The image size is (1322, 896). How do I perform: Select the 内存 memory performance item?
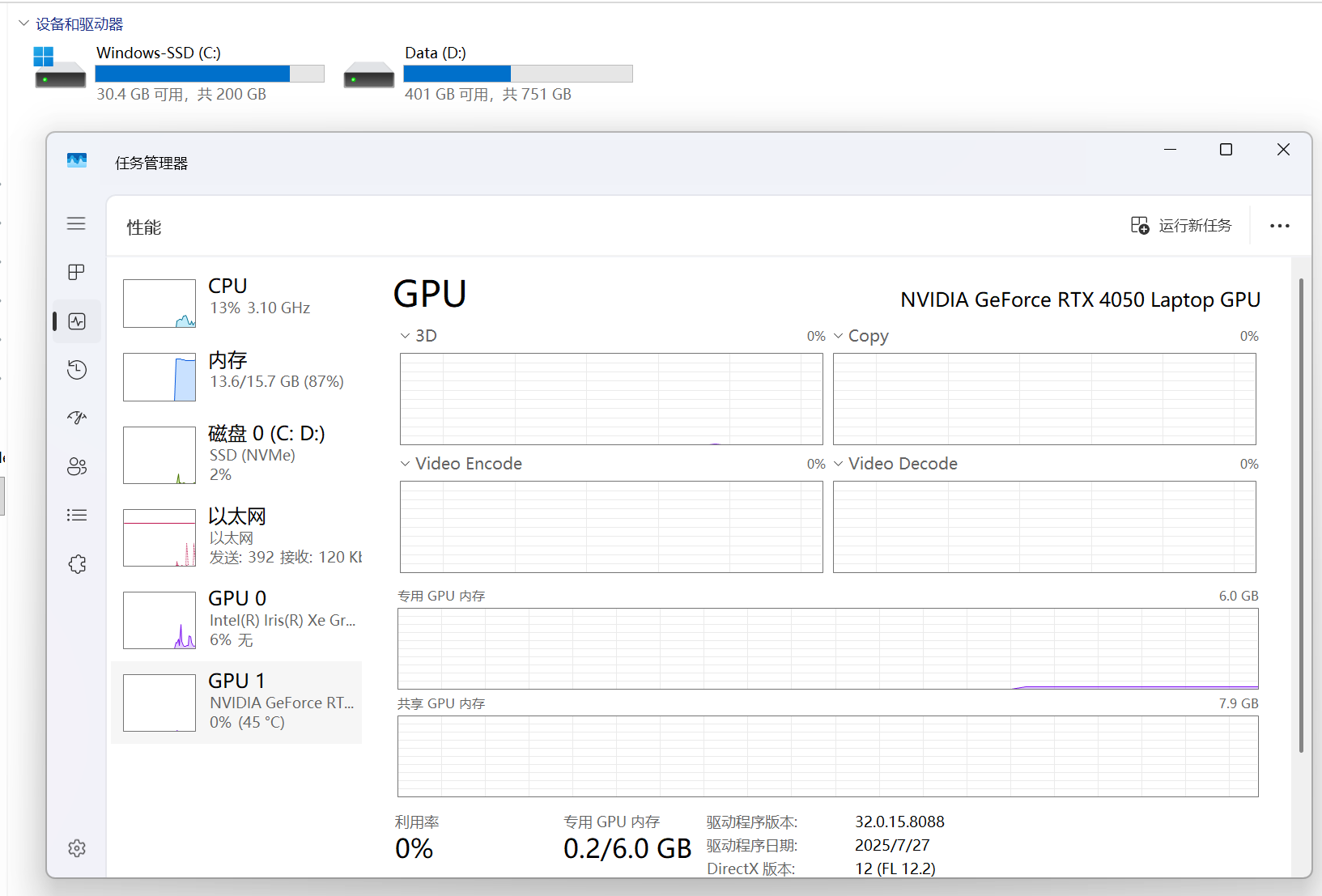tap(236, 377)
